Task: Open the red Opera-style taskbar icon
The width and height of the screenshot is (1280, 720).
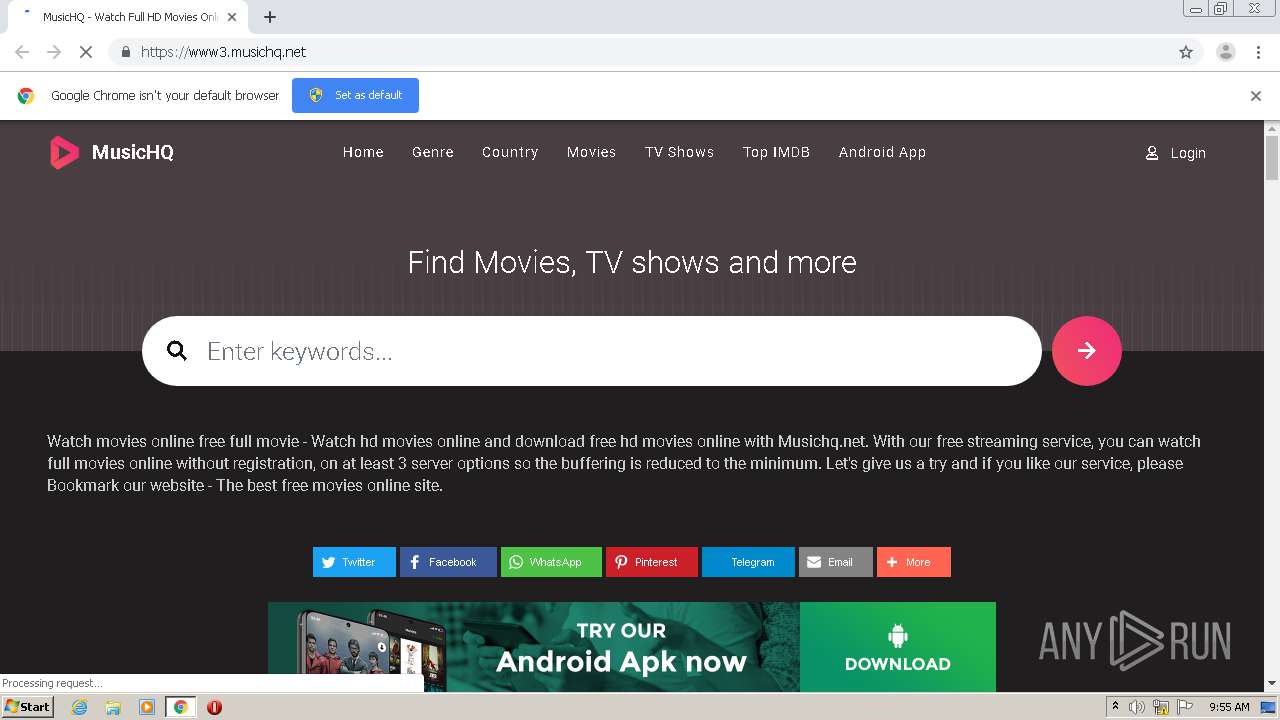Action: coord(214,707)
